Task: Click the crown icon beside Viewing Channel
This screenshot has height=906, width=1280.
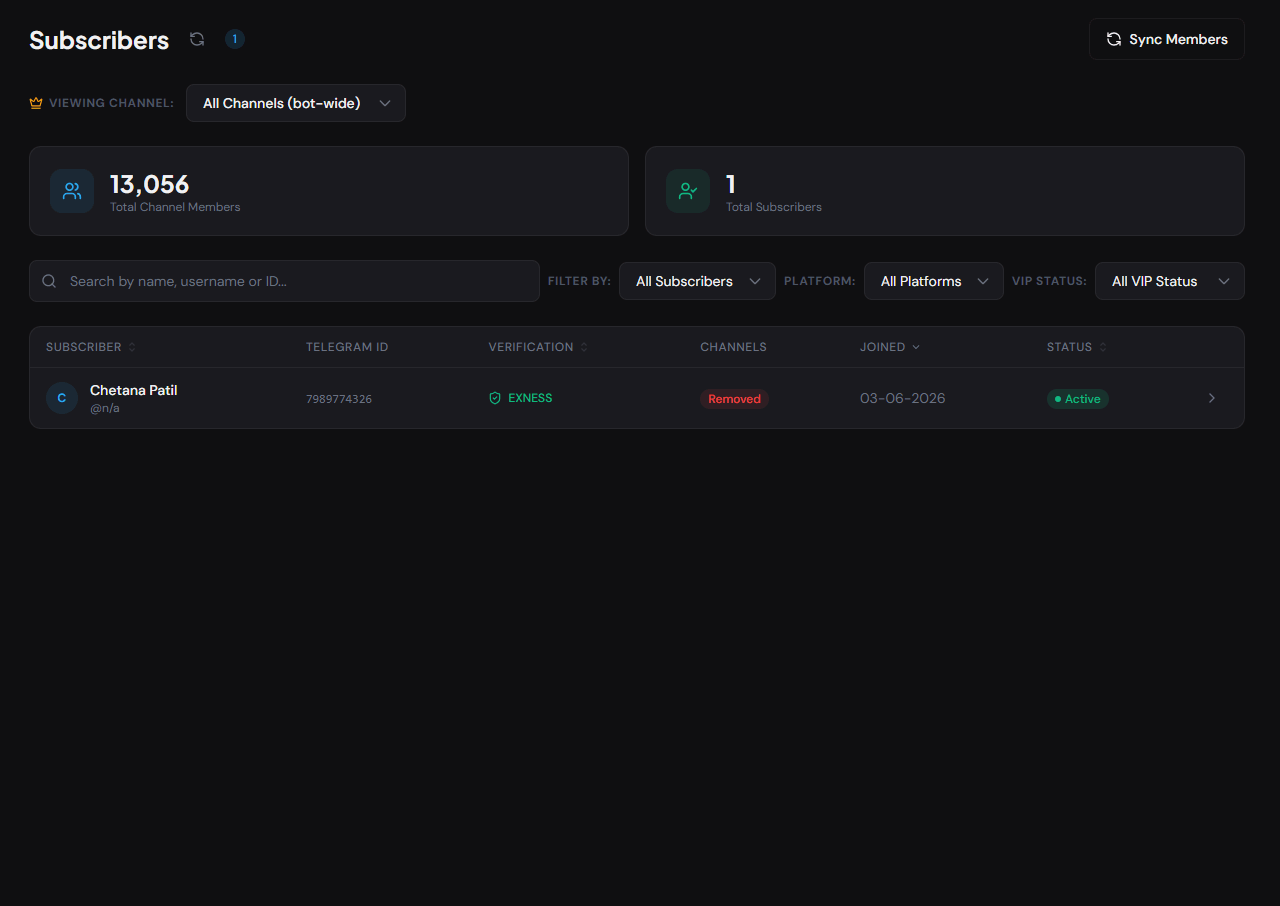Action: tap(36, 103)
